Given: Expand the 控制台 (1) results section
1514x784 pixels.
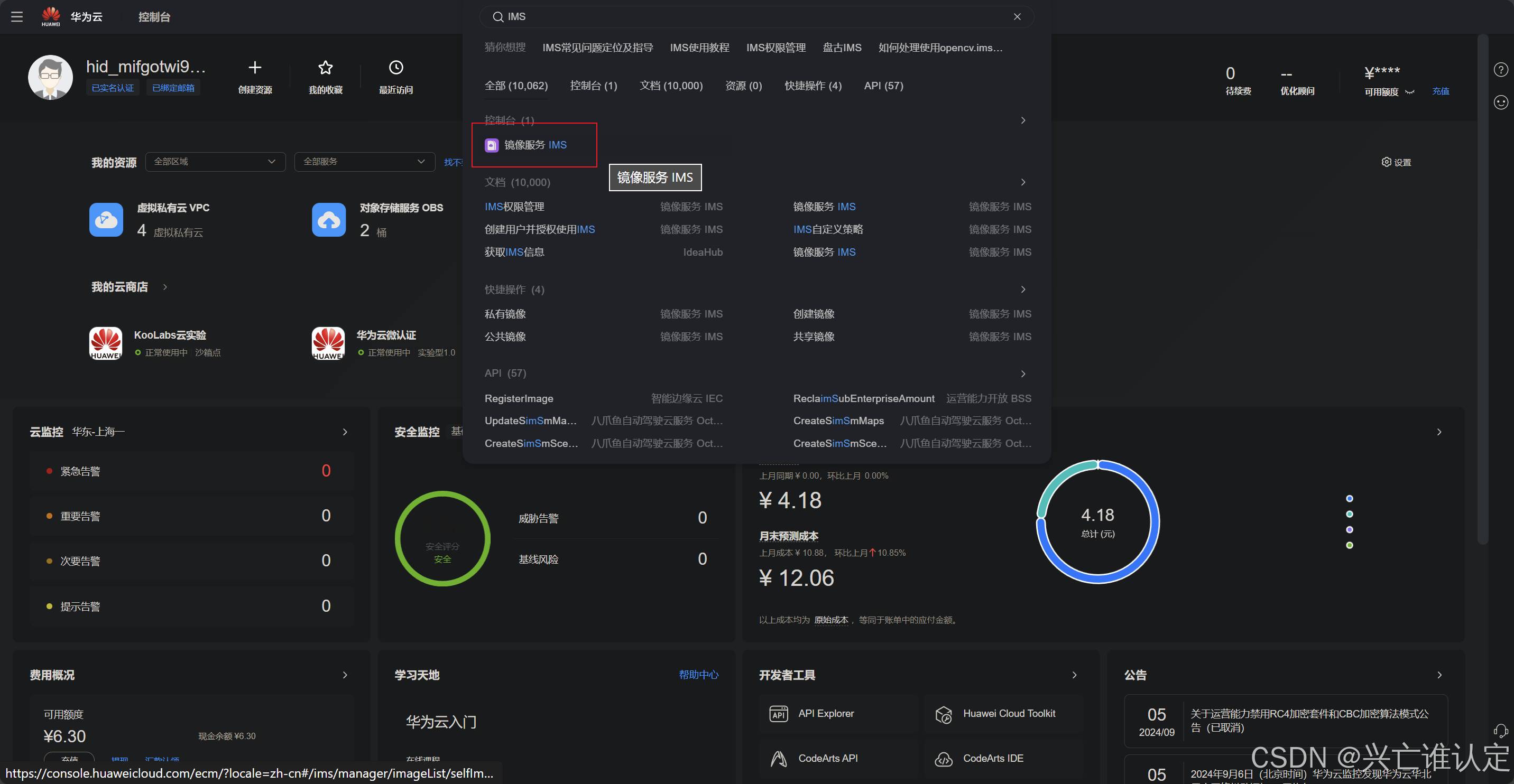Looking at the screenshot, I should click(1023, 120).
